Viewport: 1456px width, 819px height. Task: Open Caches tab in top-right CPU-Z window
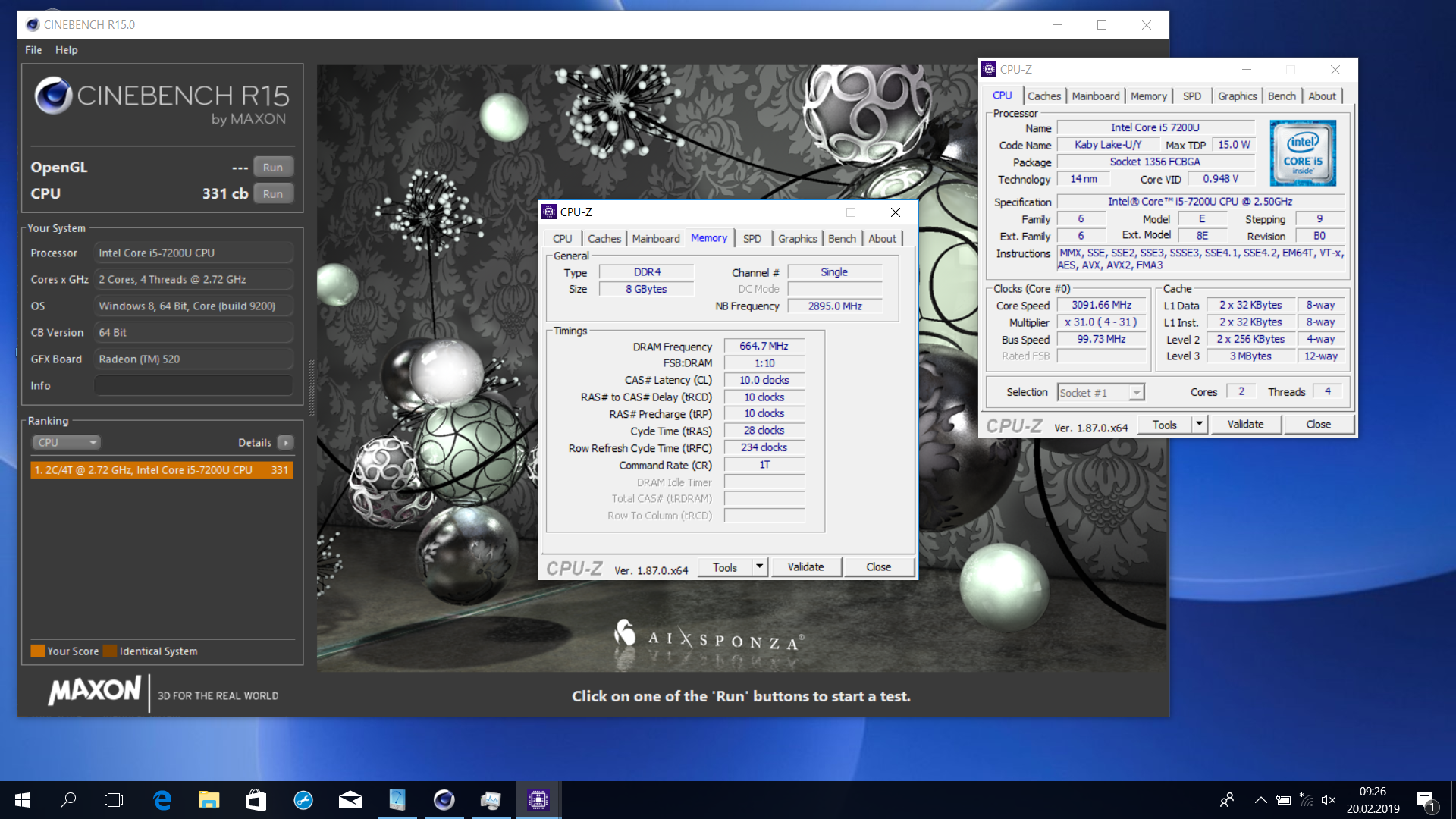click(1044, 96)
